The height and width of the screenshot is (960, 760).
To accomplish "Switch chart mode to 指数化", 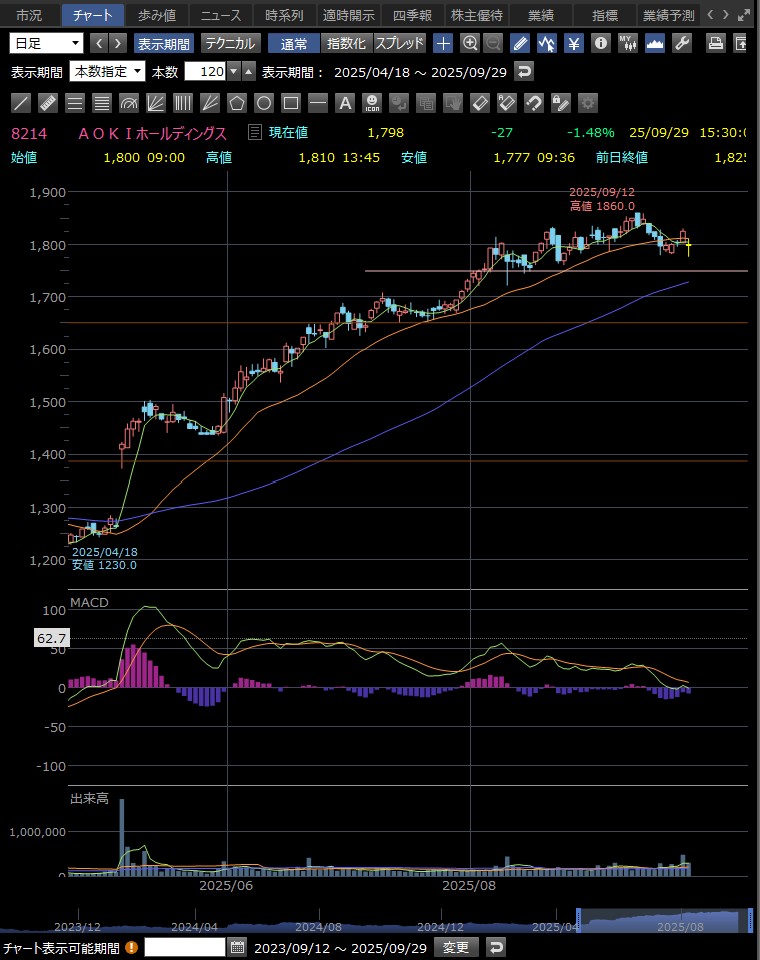I will (x=347, y=43).
